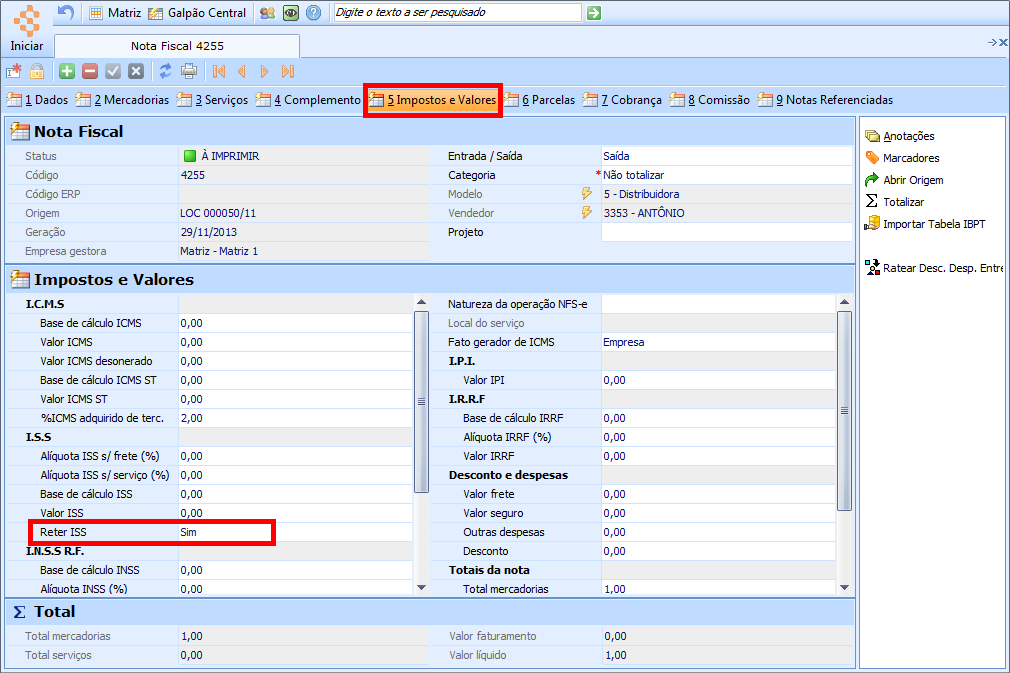
Task: Click the left Impostos panel vertical scrollbar
Action: tap(421, 400)
